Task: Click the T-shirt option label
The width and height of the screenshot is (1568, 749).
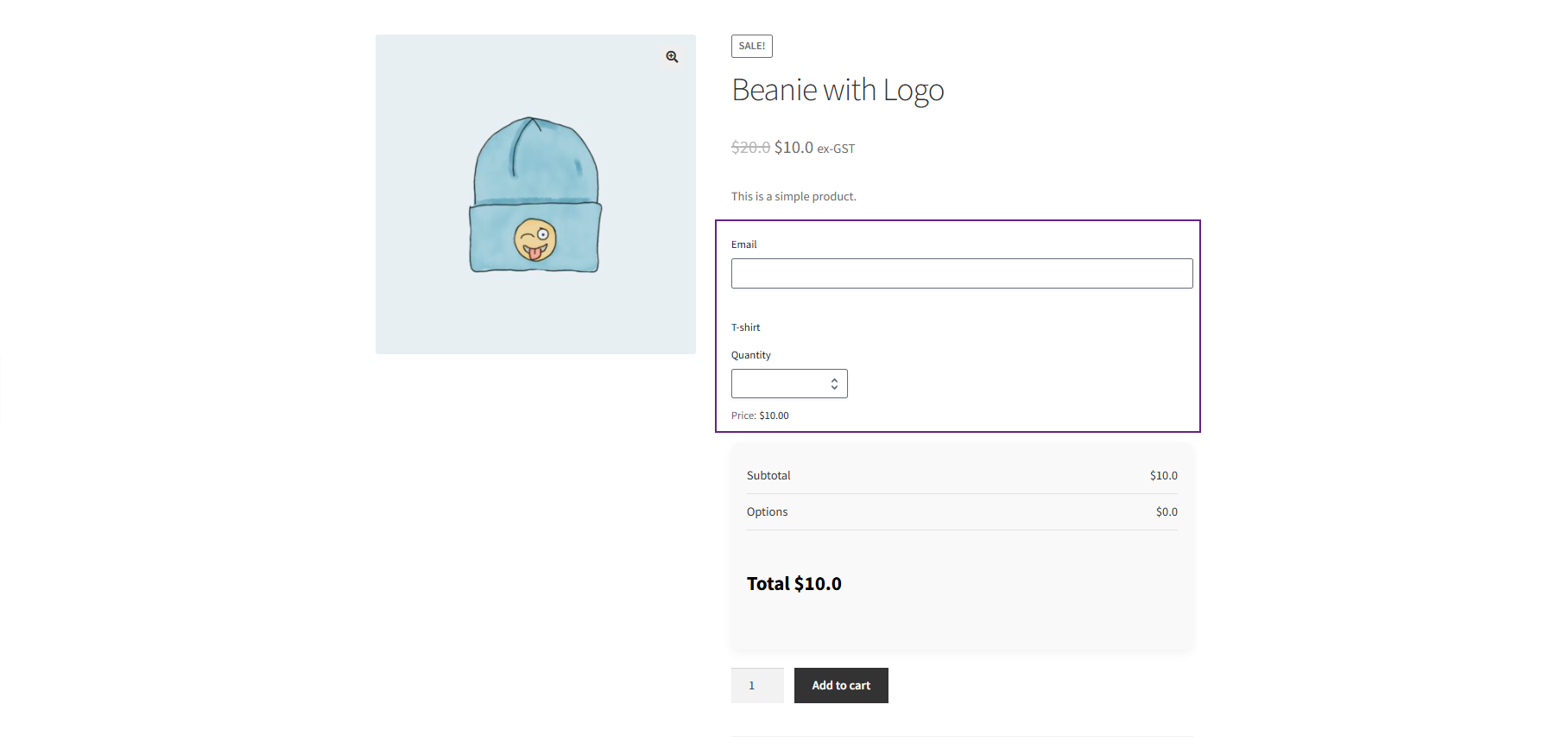Action: point(745,328)
